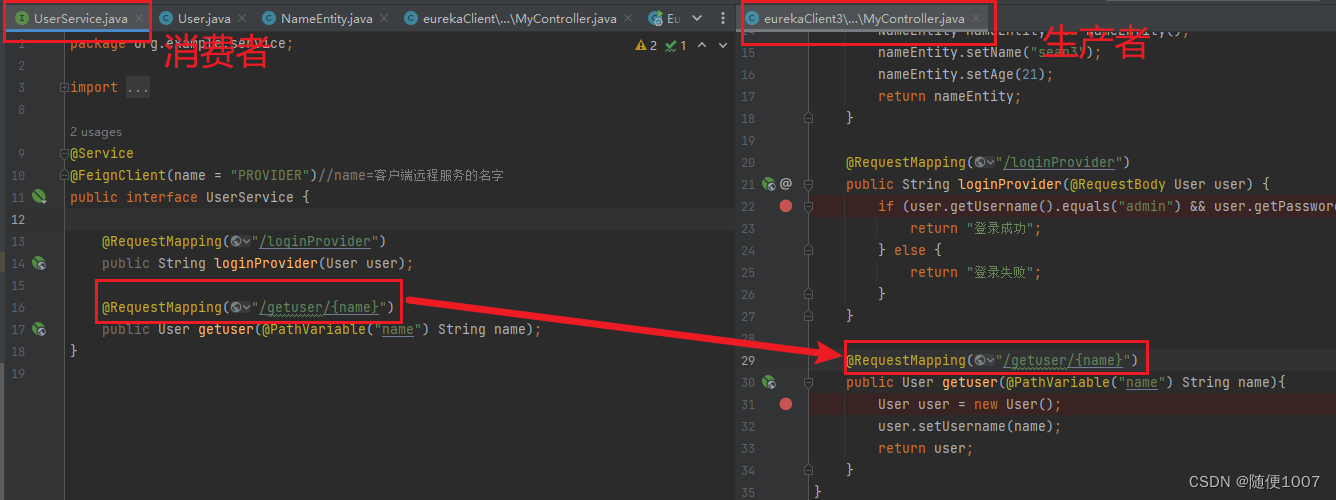Close the eurekaClient3 MyController.java tab

tap(976, 19)
